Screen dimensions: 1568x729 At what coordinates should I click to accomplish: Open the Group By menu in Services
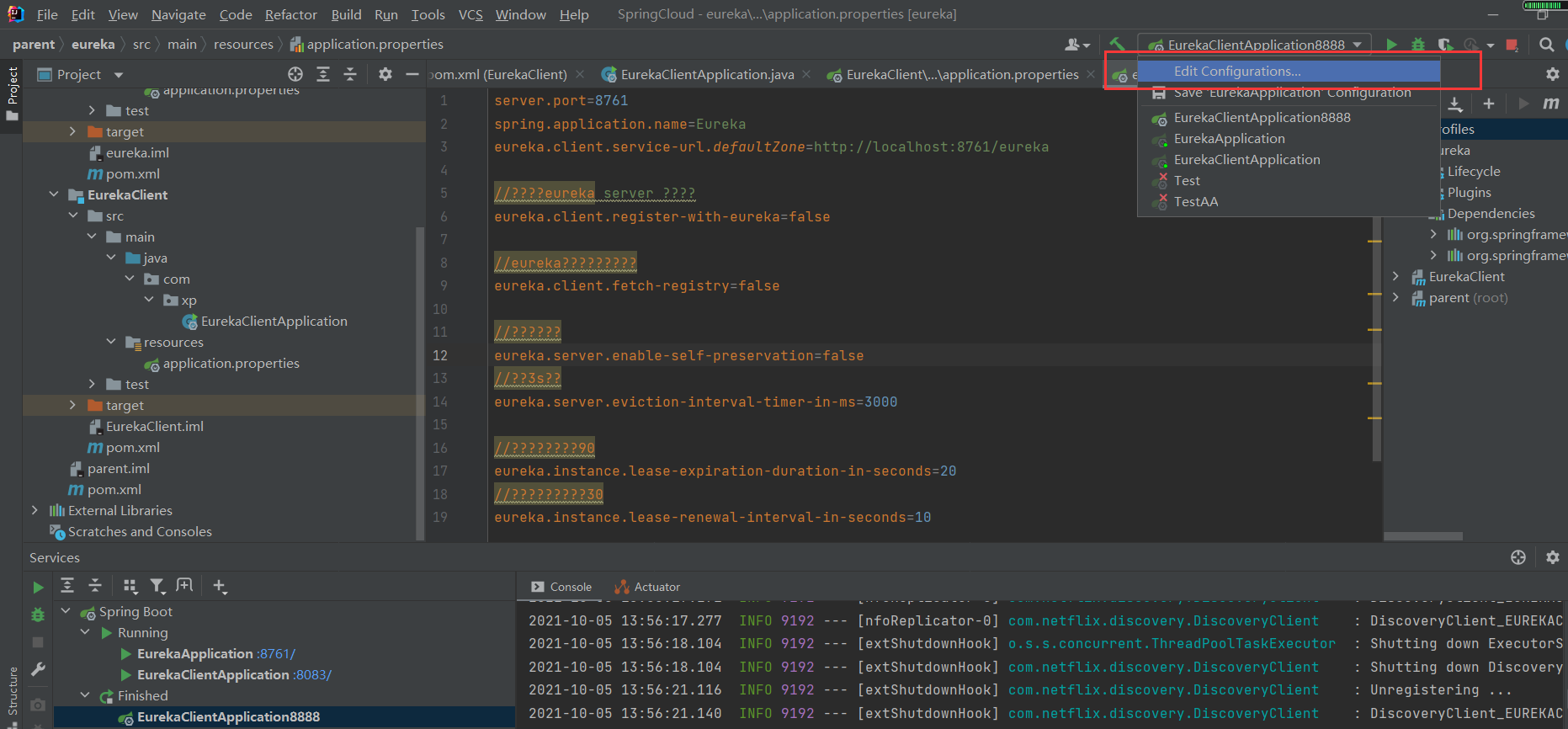(130, 585)
